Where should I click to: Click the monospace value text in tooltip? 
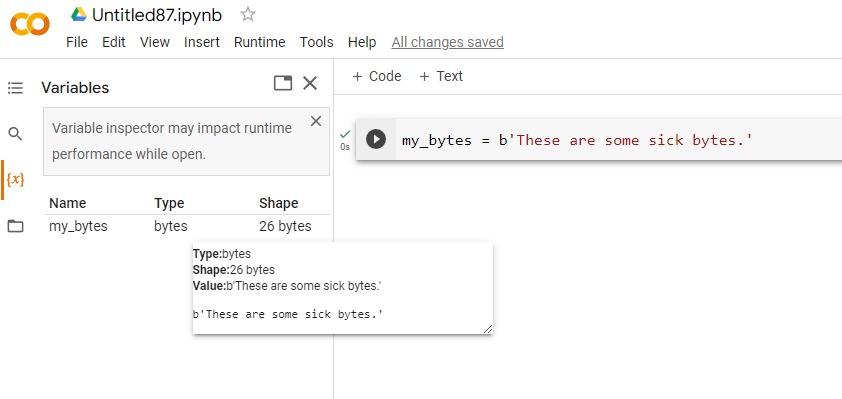click(x=288, y=314)
